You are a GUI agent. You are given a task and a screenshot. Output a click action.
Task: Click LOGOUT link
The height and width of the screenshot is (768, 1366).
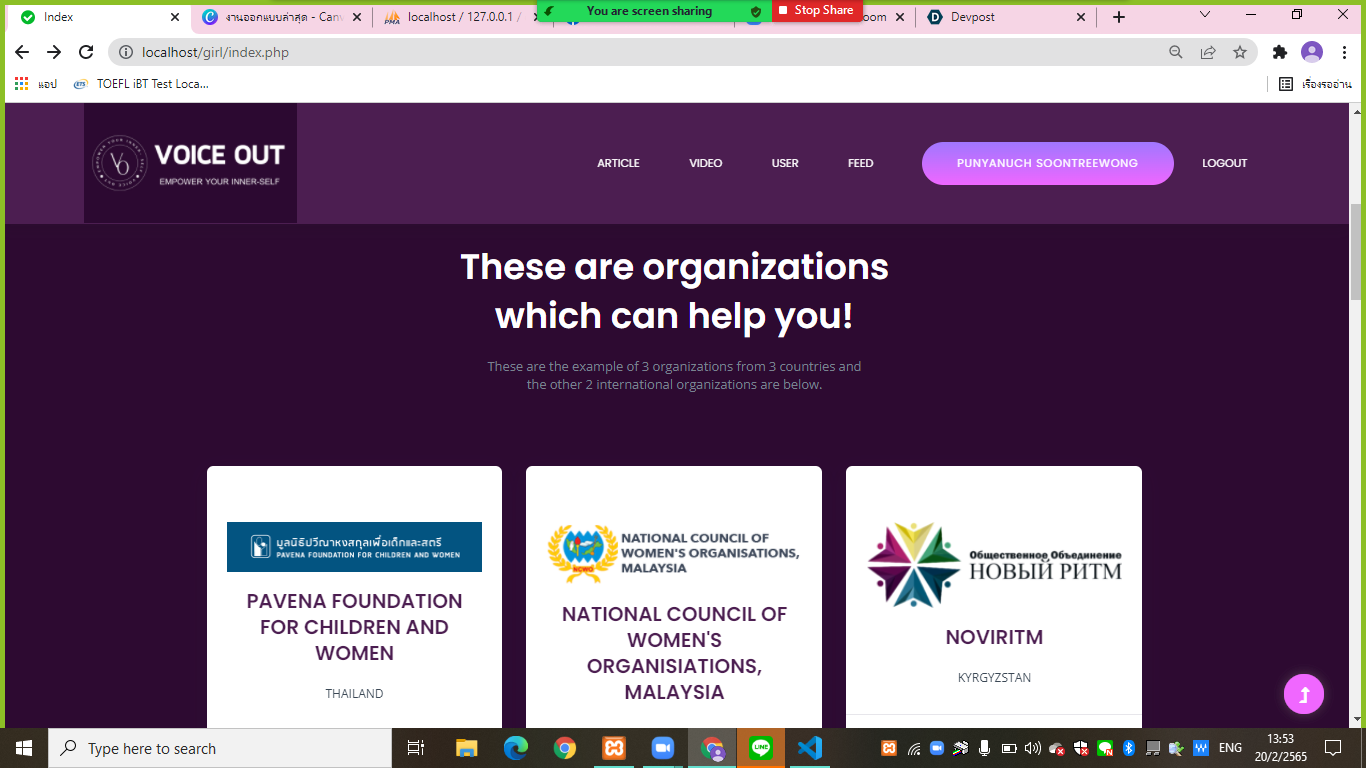click(1225, 163)
